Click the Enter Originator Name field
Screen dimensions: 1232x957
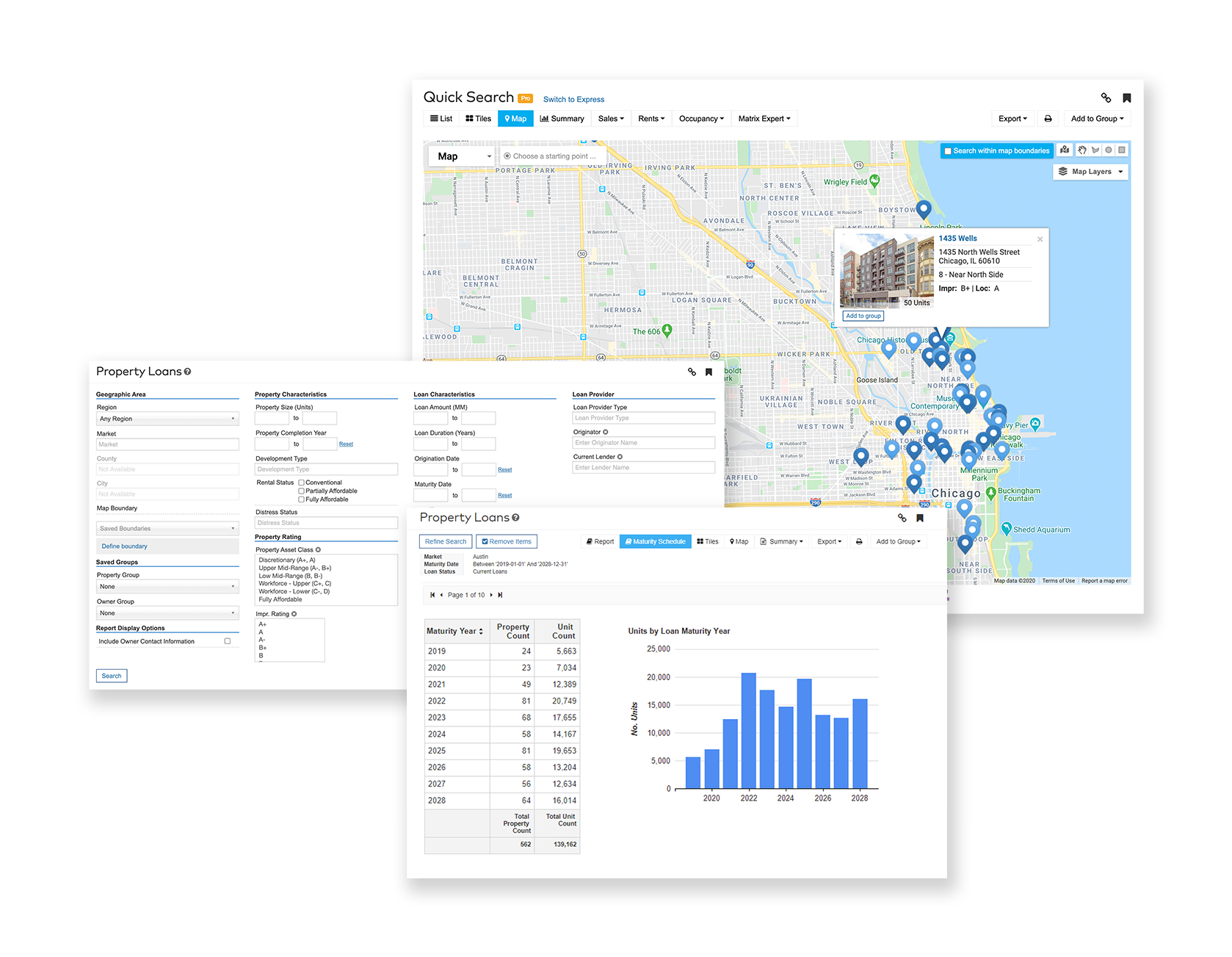coord(643,443)
